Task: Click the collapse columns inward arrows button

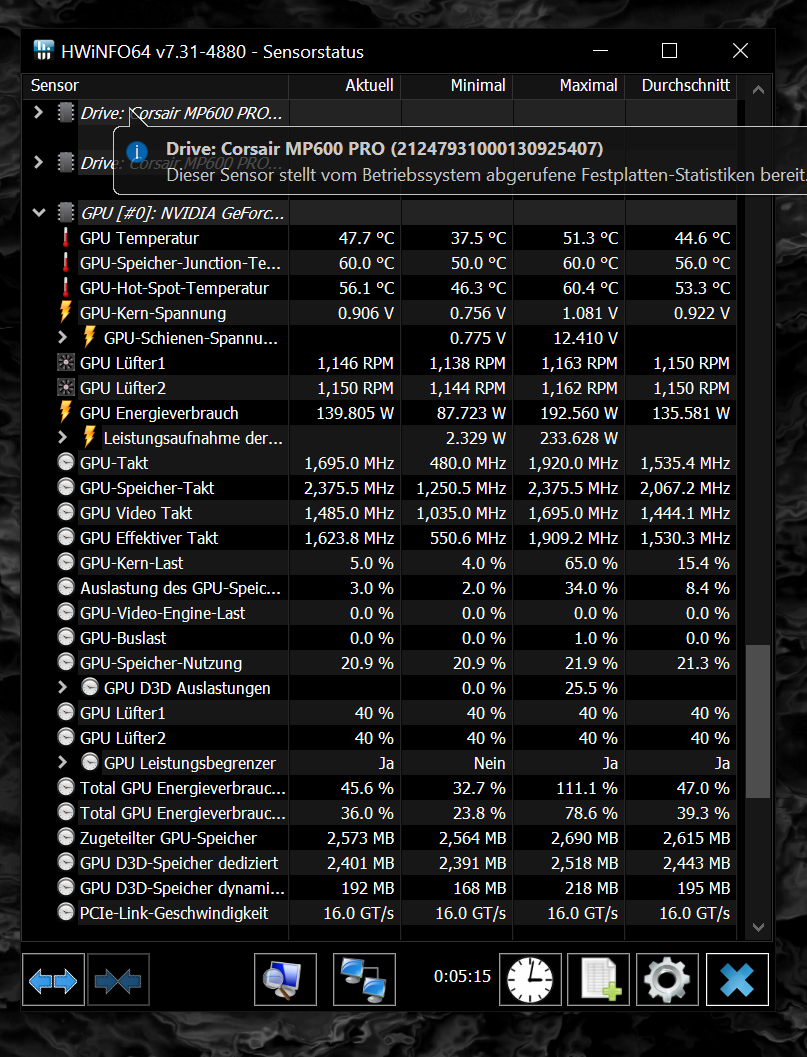Action: tap(118, 980)
